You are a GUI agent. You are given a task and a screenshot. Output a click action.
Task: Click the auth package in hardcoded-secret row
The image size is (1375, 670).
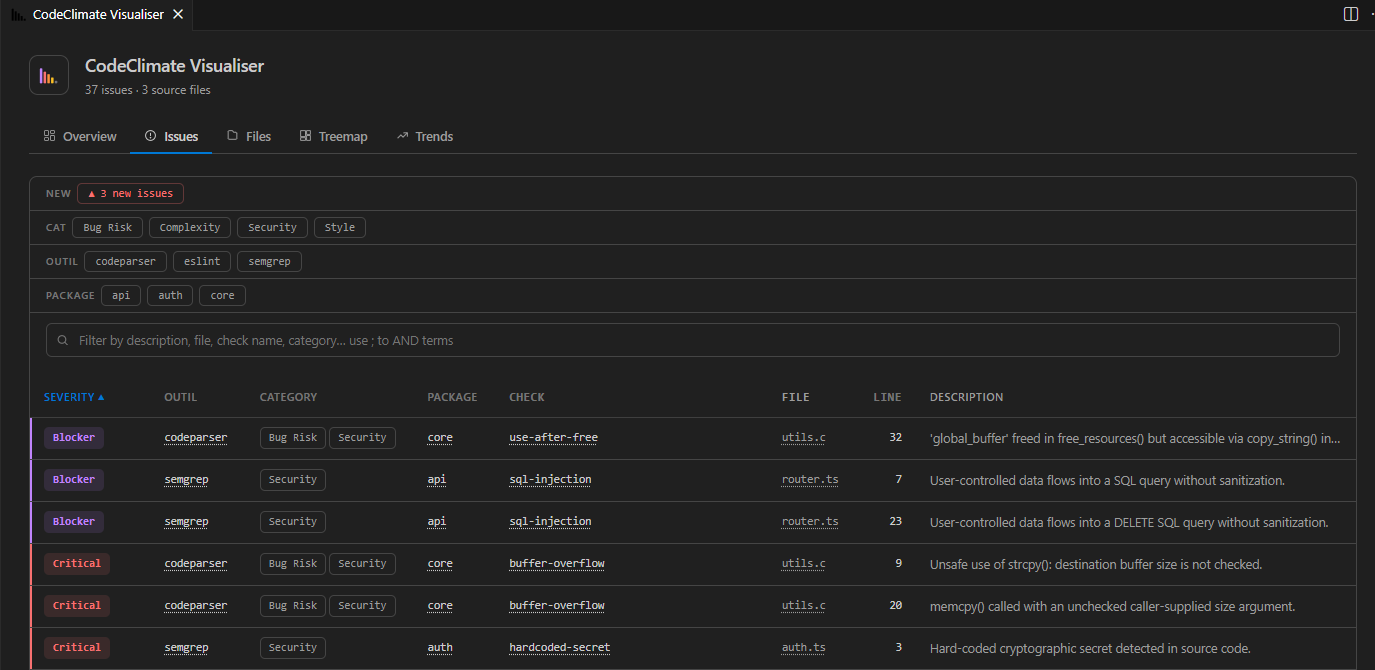pyautogui.click(x=440, y=648)
